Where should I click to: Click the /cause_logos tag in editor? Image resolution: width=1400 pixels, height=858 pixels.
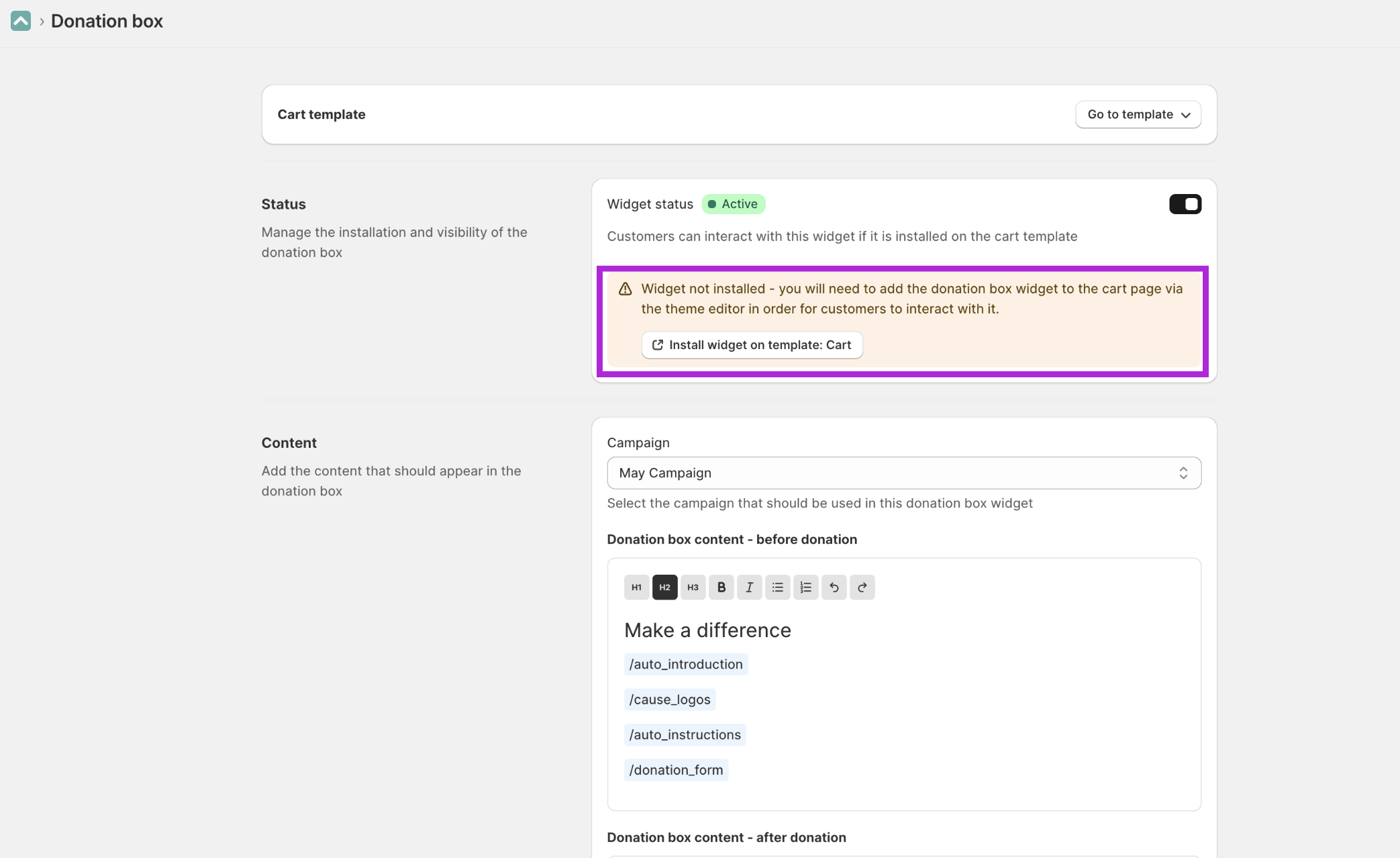(x=669, y=700)
